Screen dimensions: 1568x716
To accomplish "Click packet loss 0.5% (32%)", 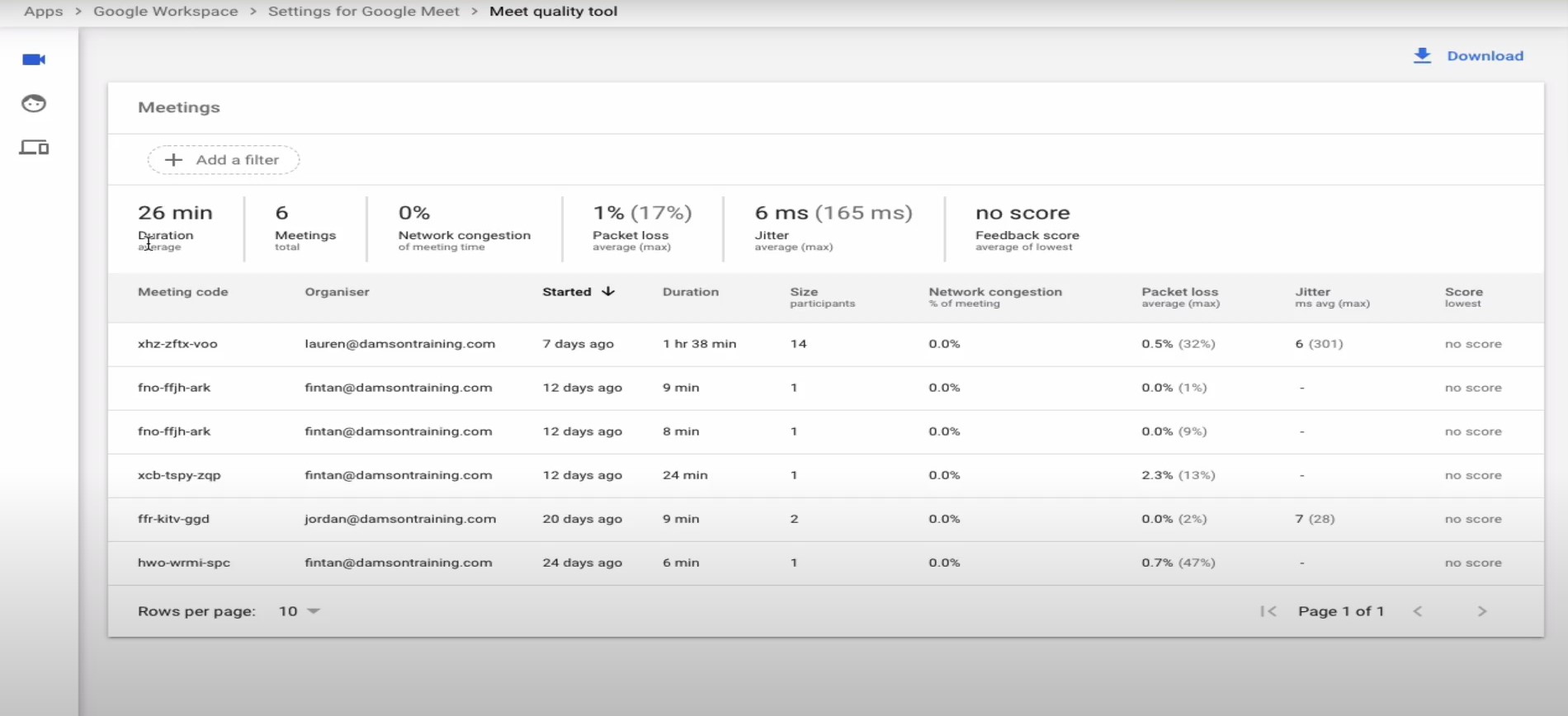I will pyautogui.click(x=1178, y=344).
